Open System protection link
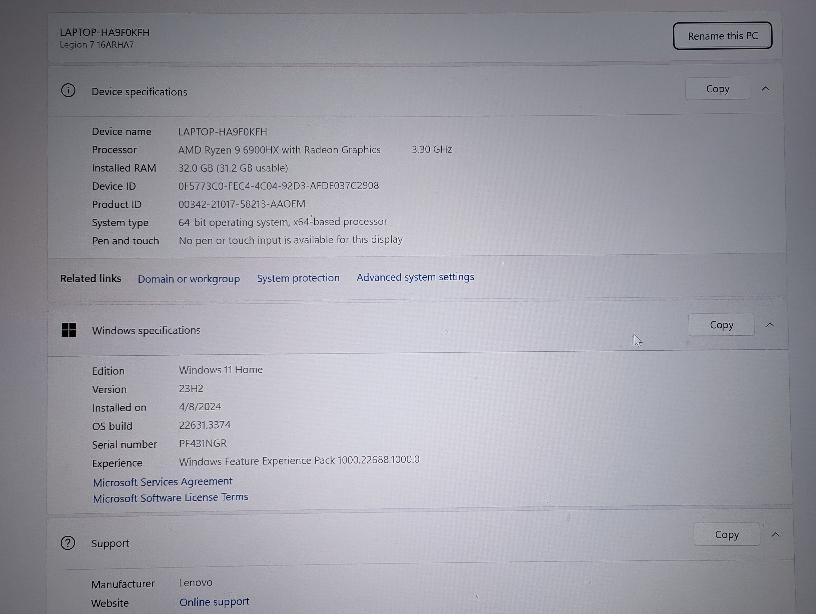 298,278
